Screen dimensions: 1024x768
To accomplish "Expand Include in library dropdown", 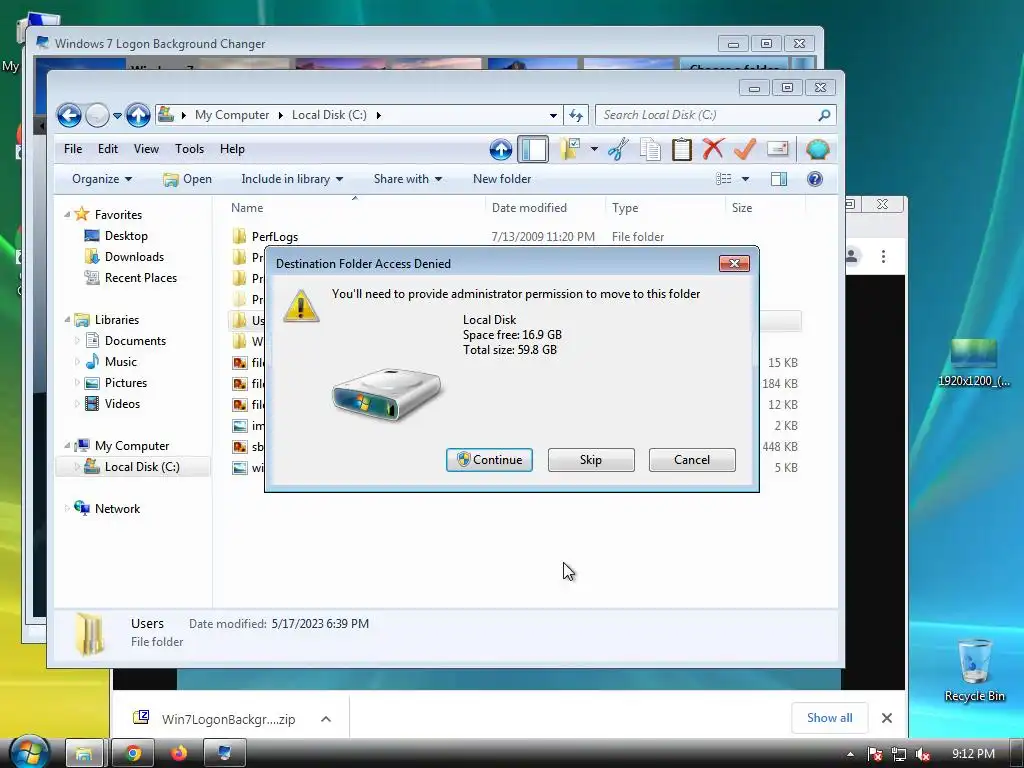I will click(x=292, y=179).
